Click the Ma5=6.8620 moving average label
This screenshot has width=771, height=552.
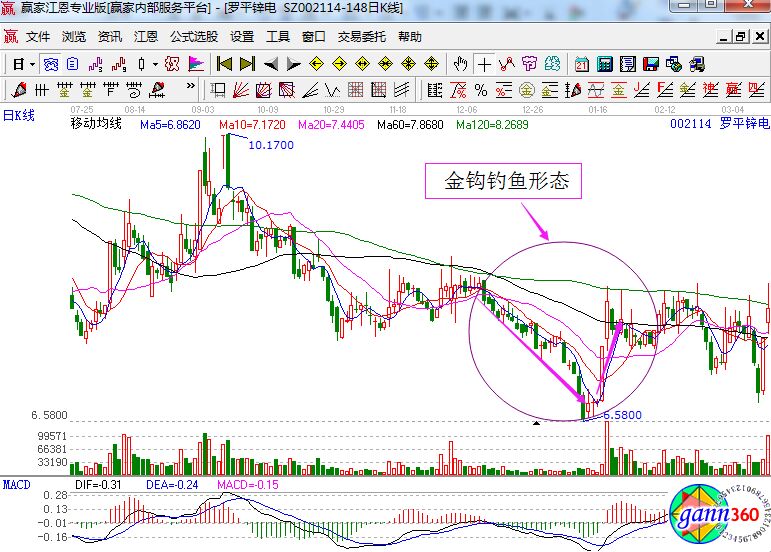[170, 125]
